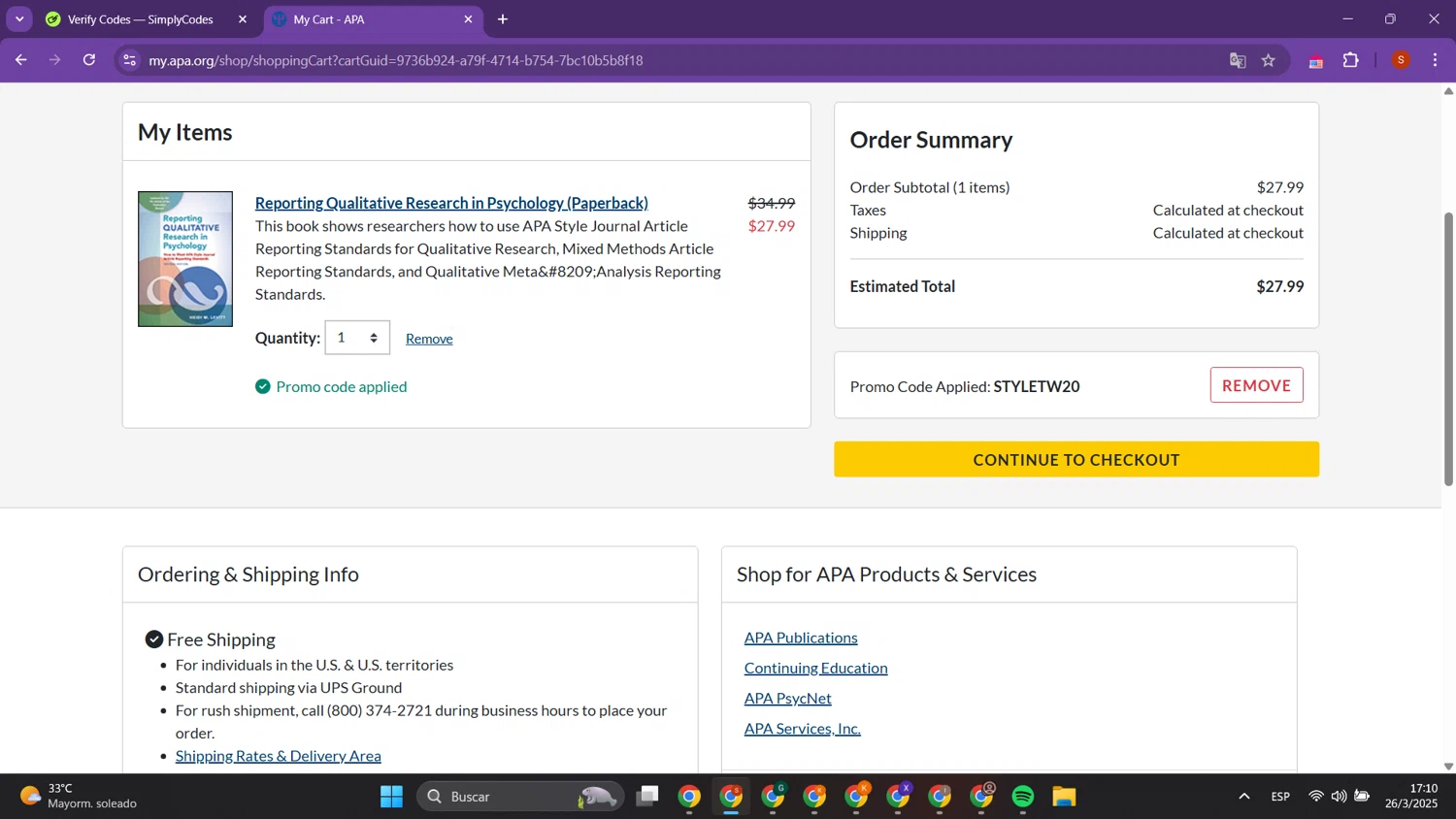This screenshot has height=819, width=1456.
Task: Close the Verify Codes SimplyCodes tab
Action: coord(243,19)
